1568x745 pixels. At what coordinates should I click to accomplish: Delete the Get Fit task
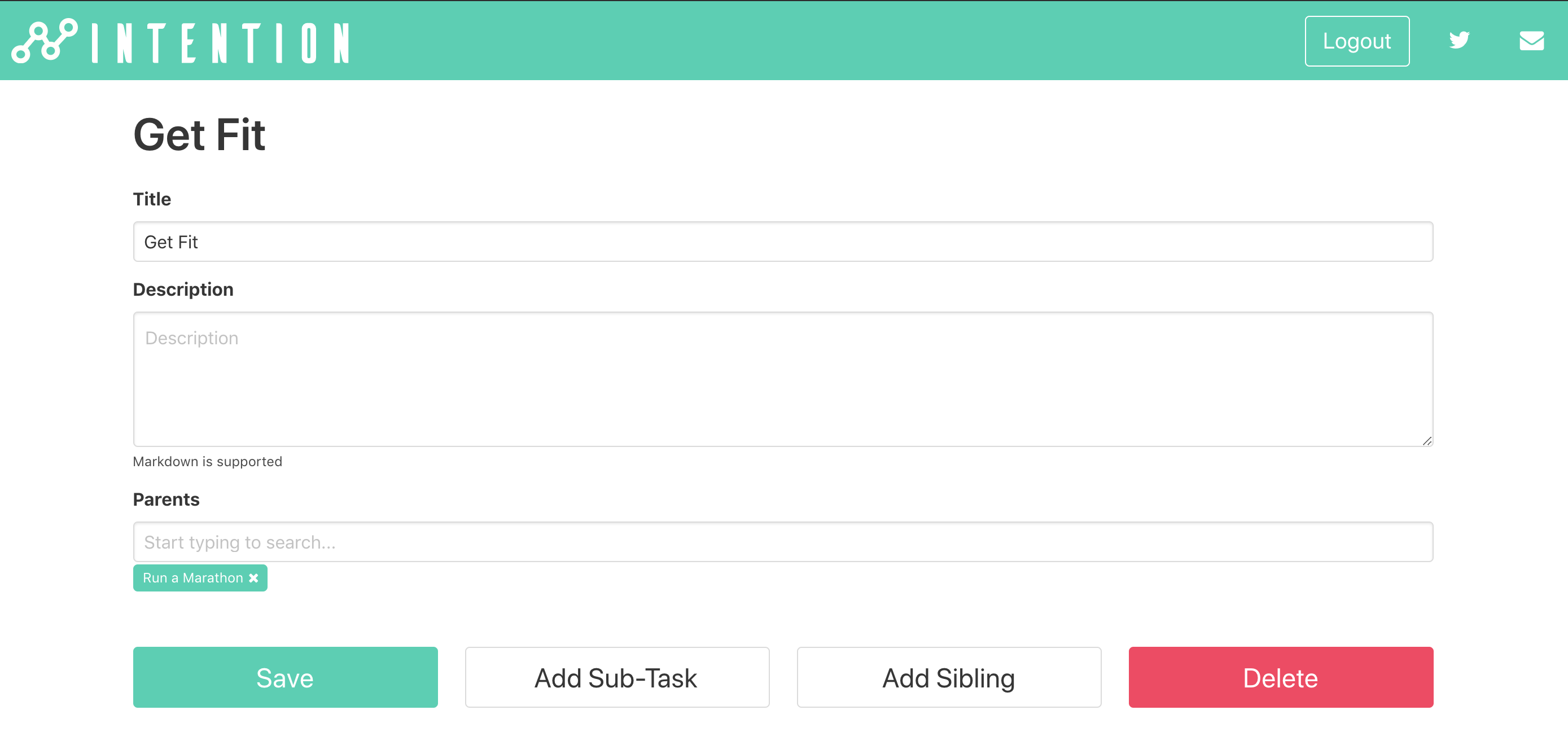click(1281, 677)
